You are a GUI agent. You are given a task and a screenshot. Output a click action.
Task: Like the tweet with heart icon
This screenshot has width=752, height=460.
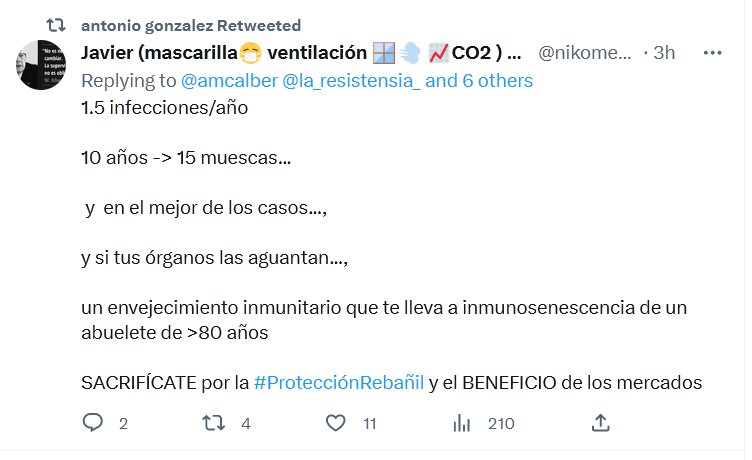point(336,423)
